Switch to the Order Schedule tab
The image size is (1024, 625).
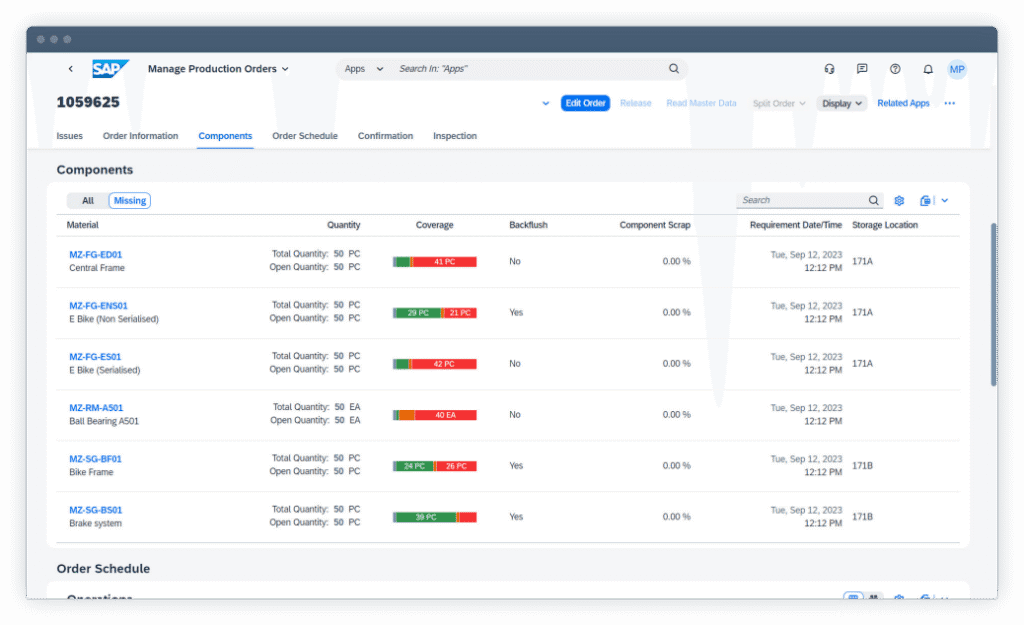pyautogui.click(x=305, y=136)
